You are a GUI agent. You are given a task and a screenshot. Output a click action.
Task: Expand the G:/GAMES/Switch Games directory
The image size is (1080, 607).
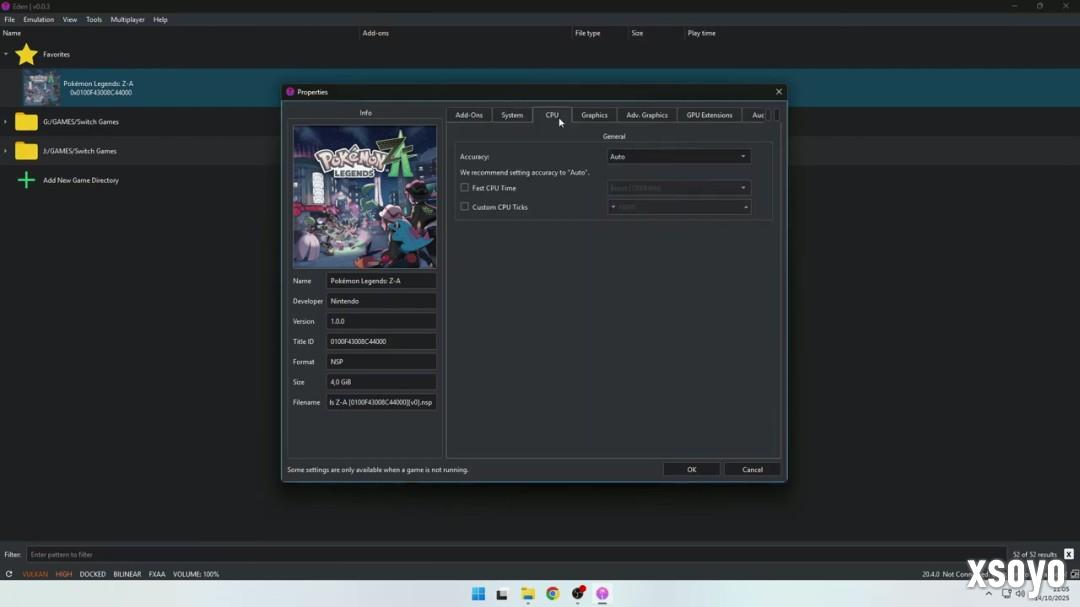pyautogui.click(x=5, y=122)
